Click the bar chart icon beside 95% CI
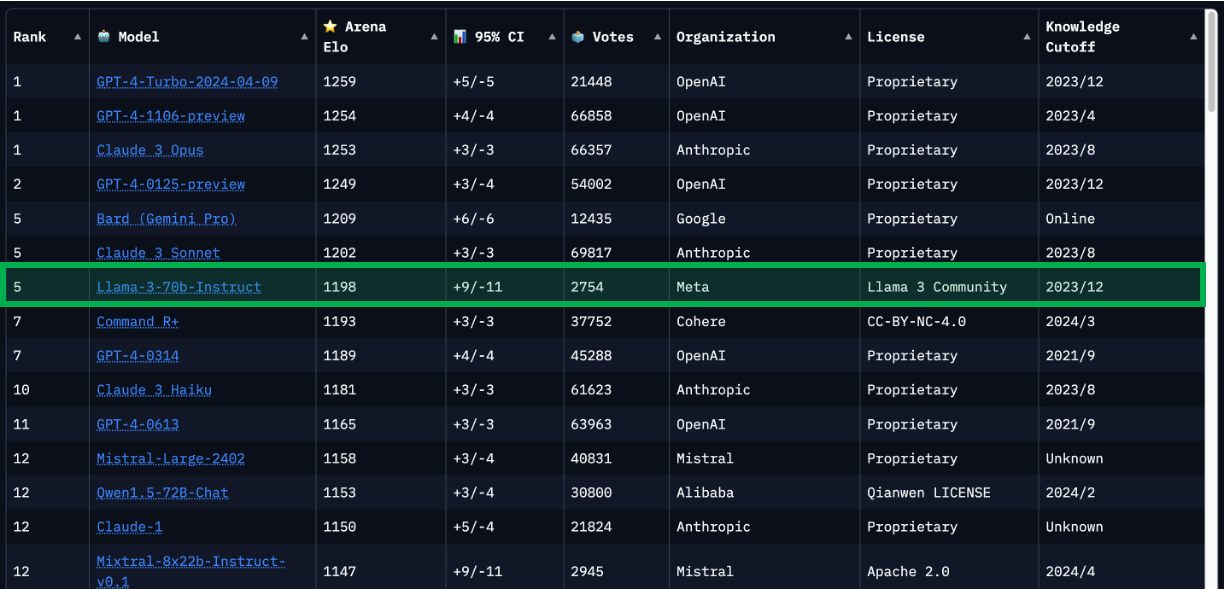Viewport: 1224px width, 590px height. (x=460, y=37)
